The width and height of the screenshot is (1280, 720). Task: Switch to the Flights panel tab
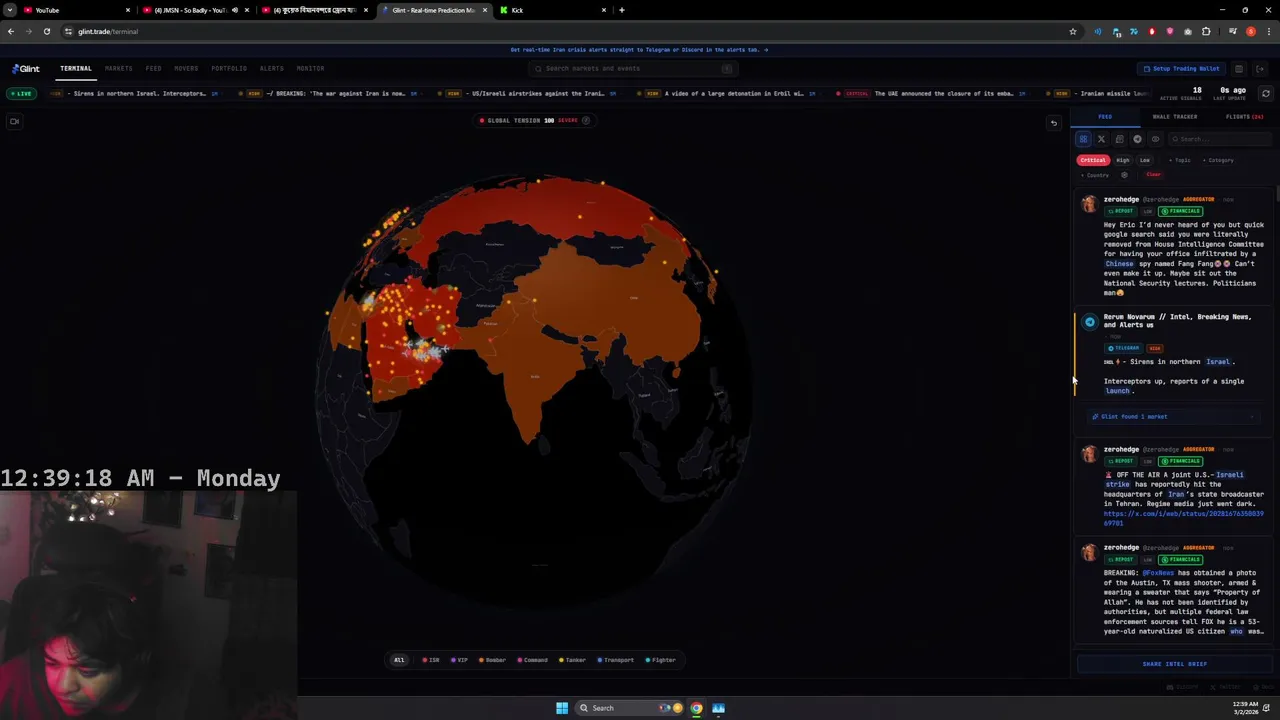point(1244,117)
